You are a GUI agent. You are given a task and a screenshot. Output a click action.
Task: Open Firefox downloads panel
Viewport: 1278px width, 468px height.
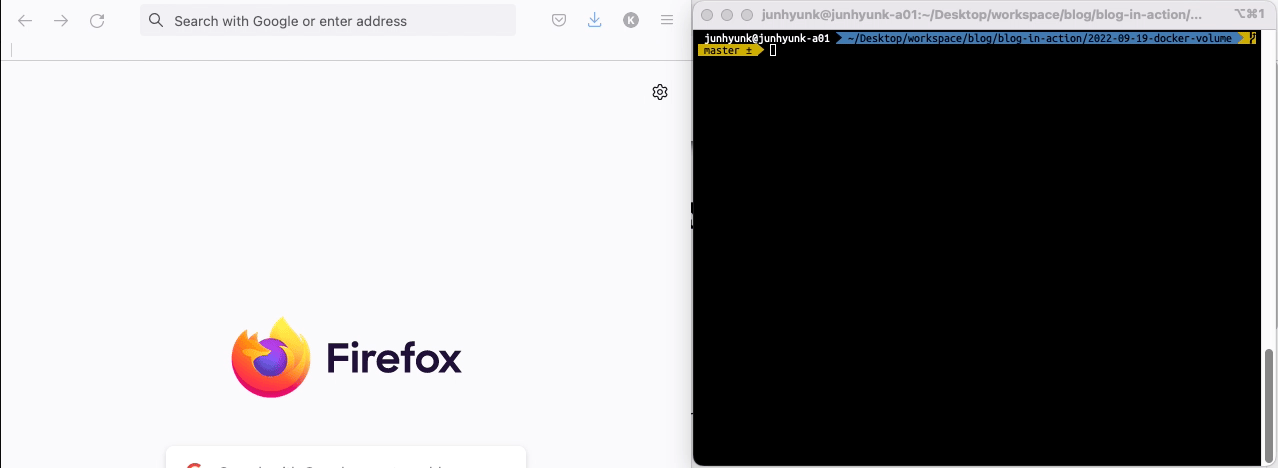[x=595, y=20]
